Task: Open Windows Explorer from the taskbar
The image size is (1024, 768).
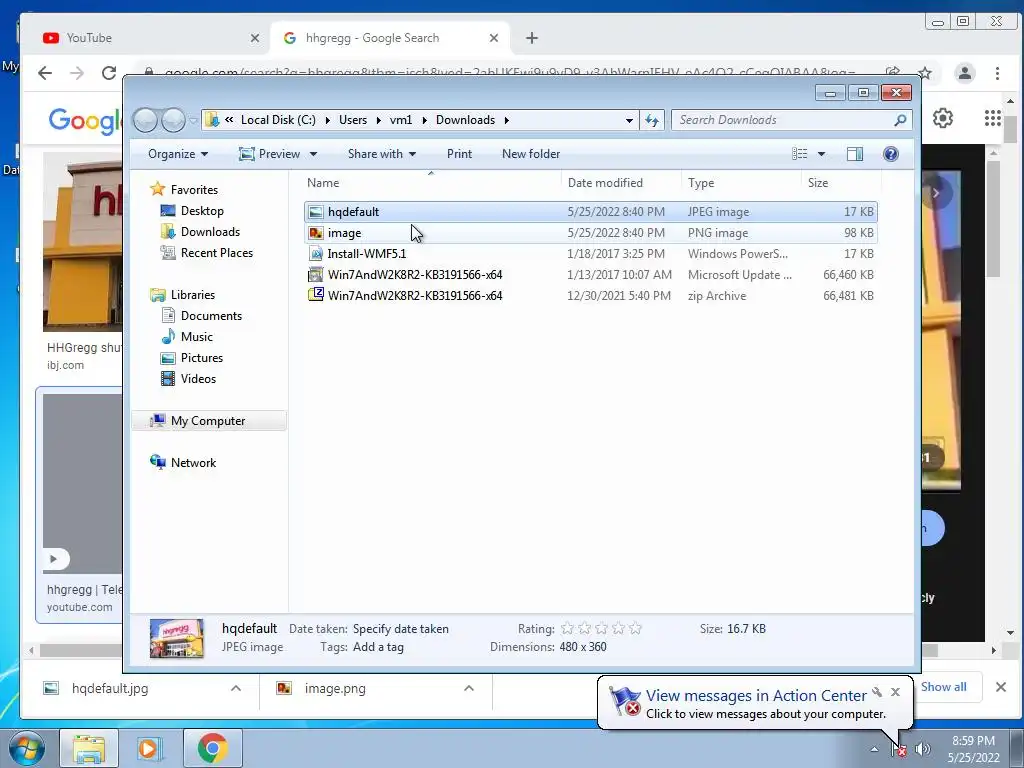Action: [x=89, y=748]
